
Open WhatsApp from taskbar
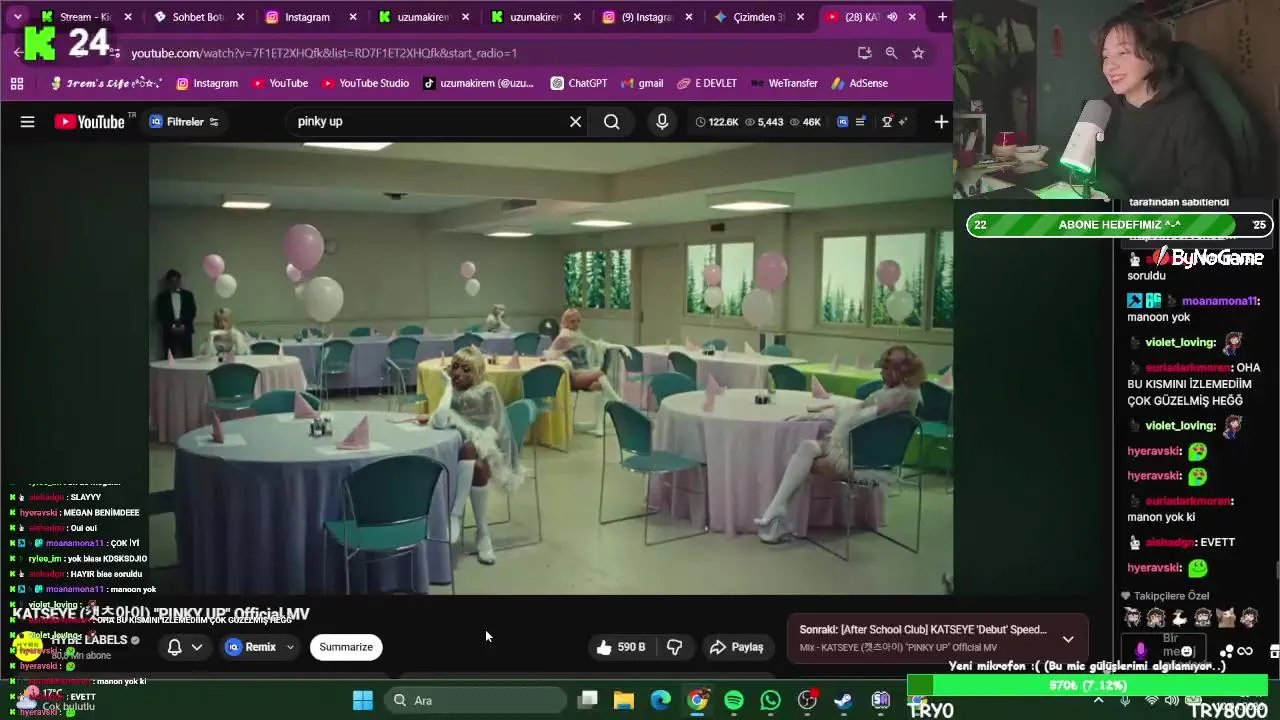pyautogui.click(x=770, y=700)
